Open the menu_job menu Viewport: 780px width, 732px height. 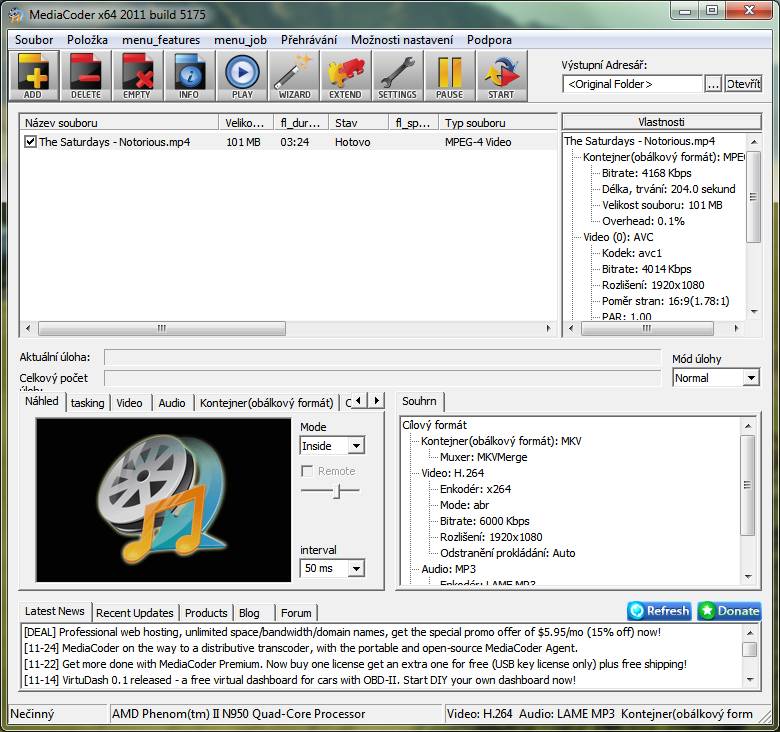tap(240, 40)
